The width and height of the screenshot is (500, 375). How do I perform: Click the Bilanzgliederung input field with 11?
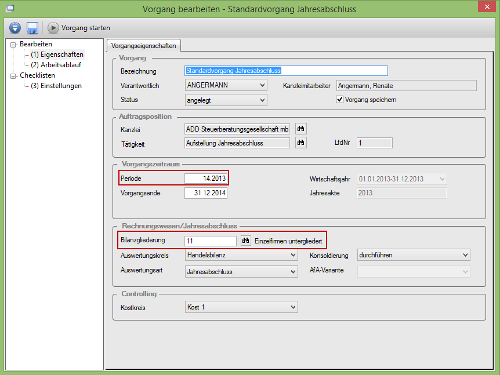(210, 241)
